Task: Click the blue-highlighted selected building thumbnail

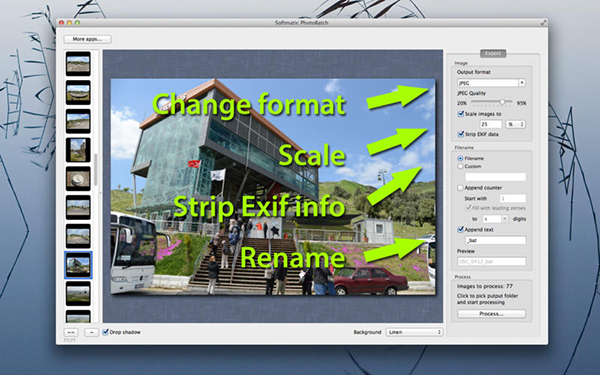Action: click(x=78, y=265)
